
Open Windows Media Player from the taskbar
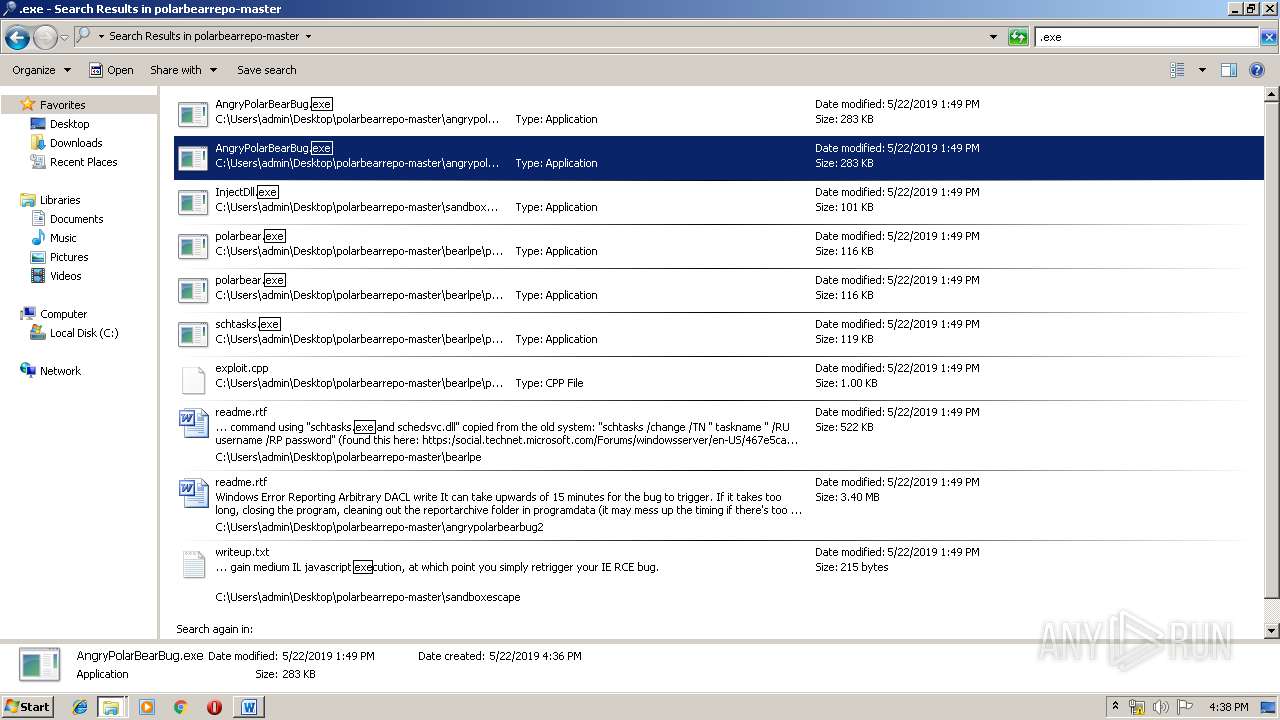click(147, 707)
